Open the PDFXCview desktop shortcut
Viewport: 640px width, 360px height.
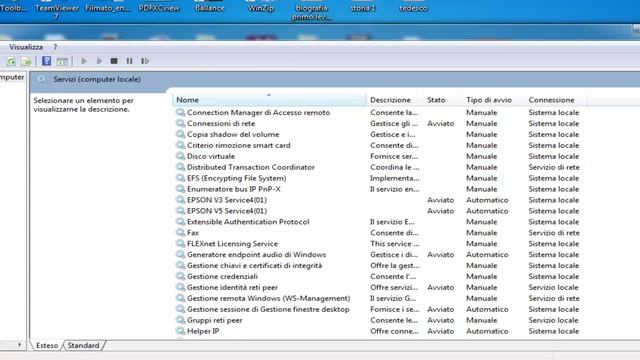click(159, 8)
